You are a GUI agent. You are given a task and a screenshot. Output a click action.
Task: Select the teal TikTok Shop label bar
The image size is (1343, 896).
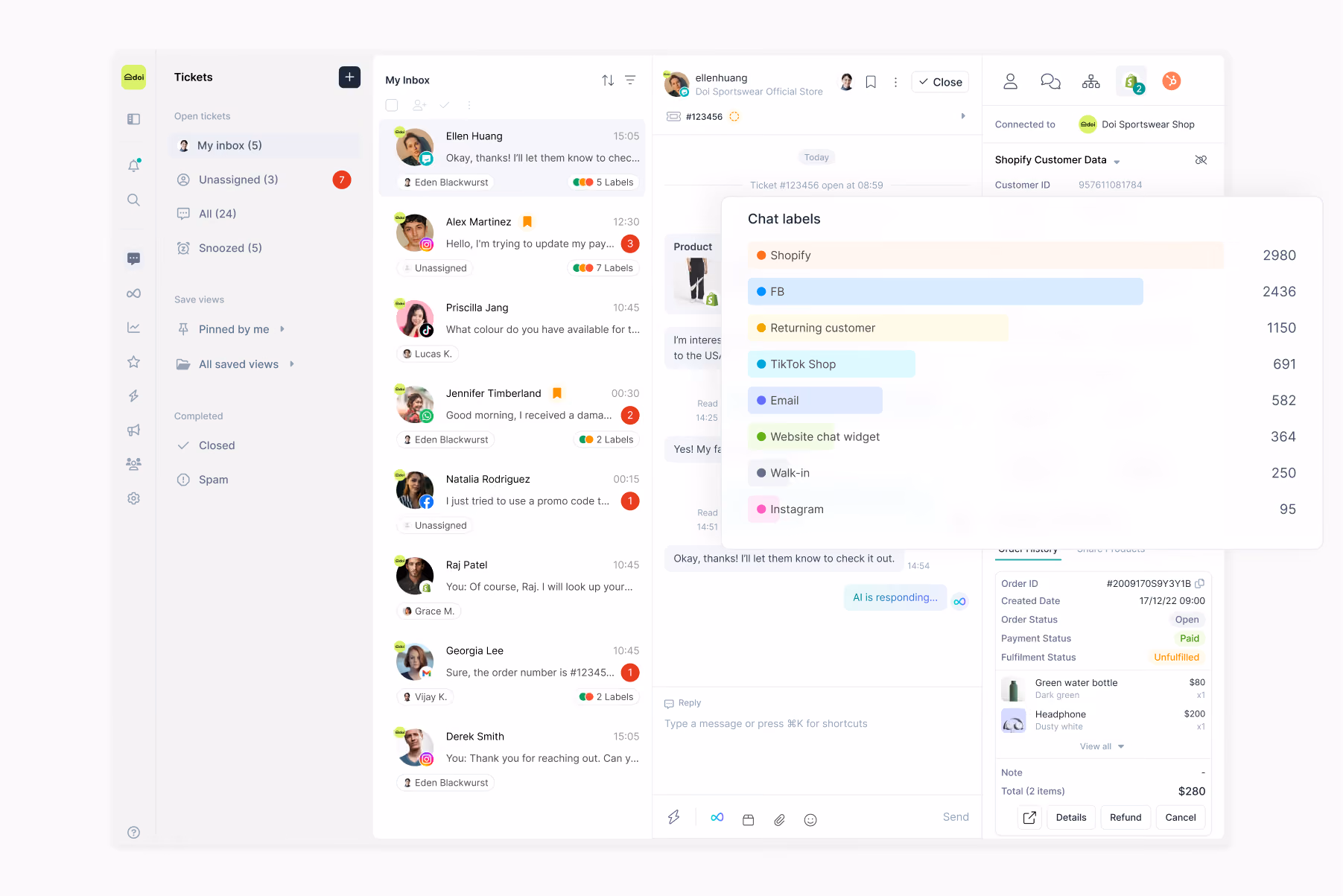click(831, 364)
